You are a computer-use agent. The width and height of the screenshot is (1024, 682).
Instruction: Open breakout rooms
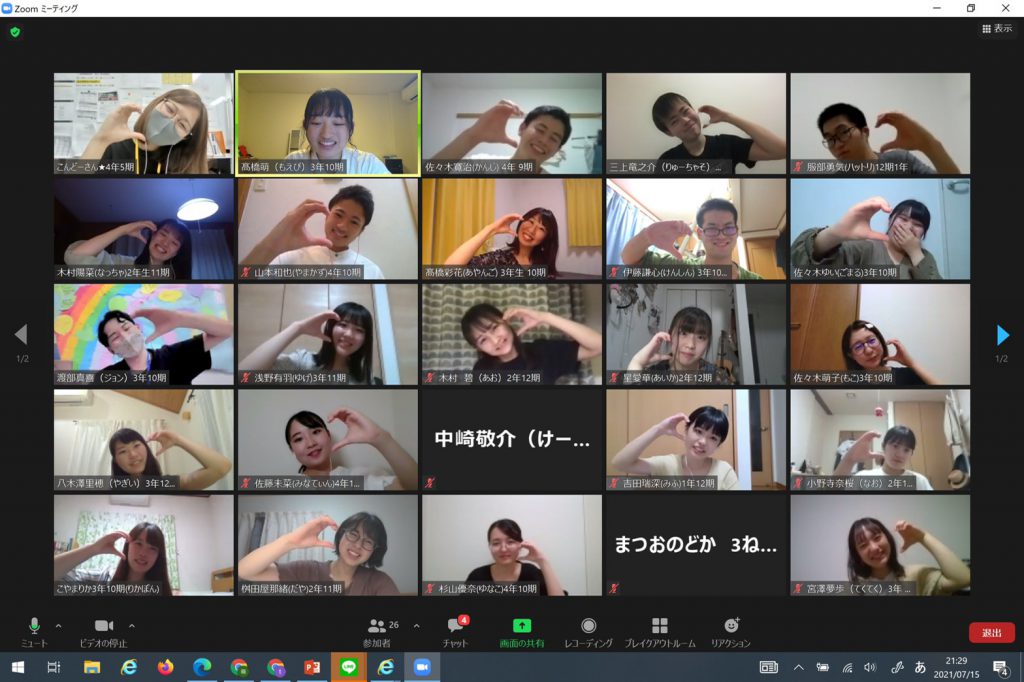[659, 630]
